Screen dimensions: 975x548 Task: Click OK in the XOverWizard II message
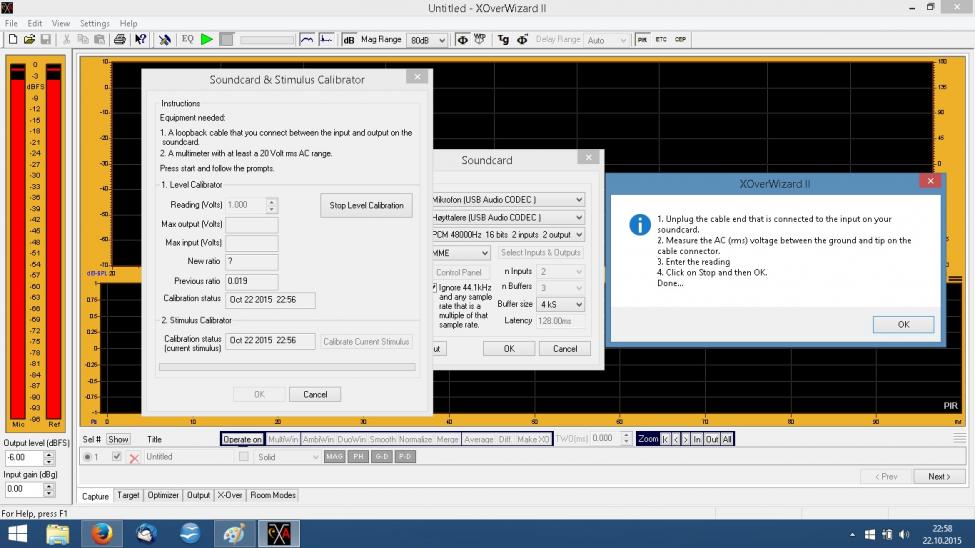[x=903, y=324]
